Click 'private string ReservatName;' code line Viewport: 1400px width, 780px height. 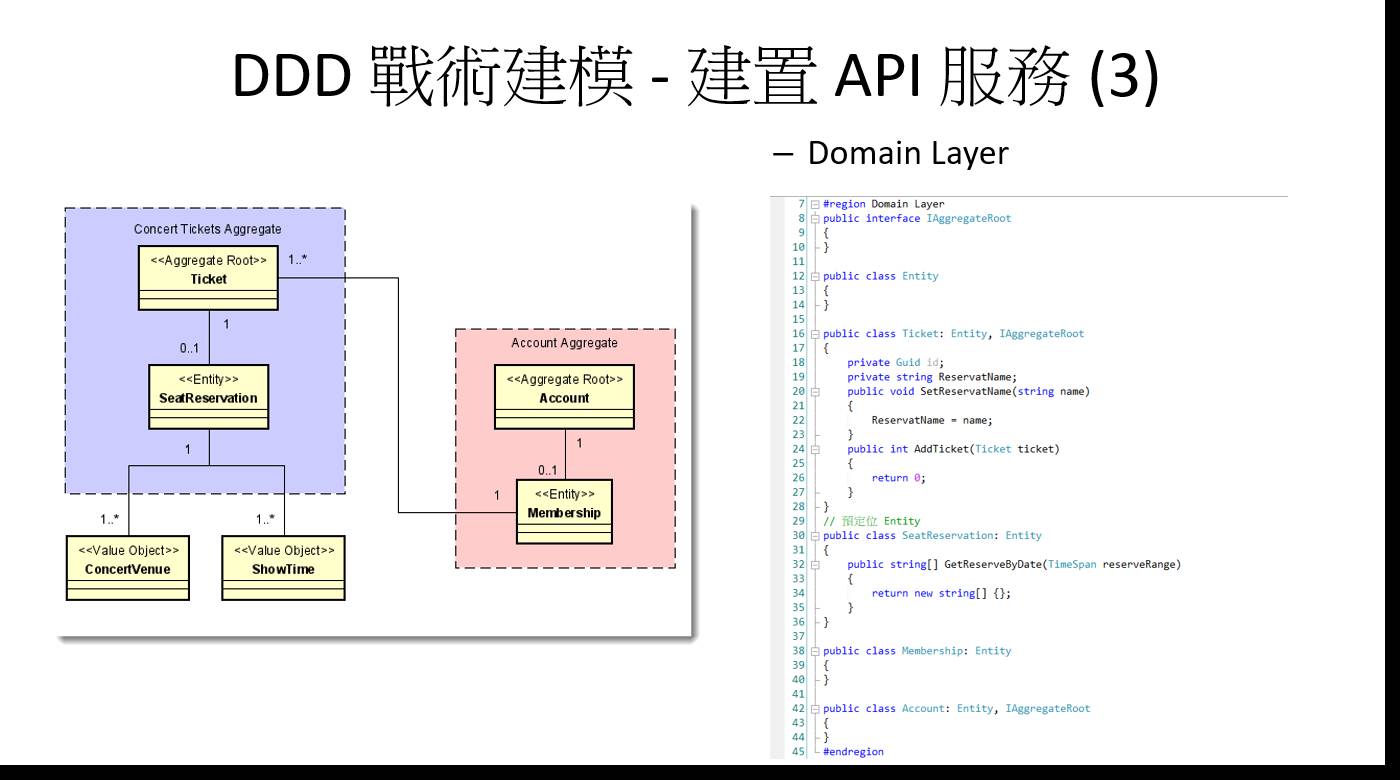pyautogui.click(x=932, y=377)
